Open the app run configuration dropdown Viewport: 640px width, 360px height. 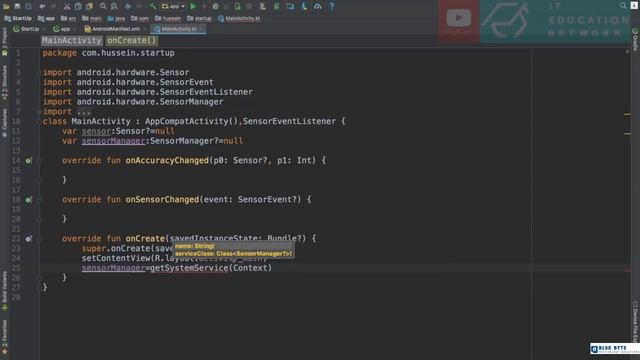173,7
